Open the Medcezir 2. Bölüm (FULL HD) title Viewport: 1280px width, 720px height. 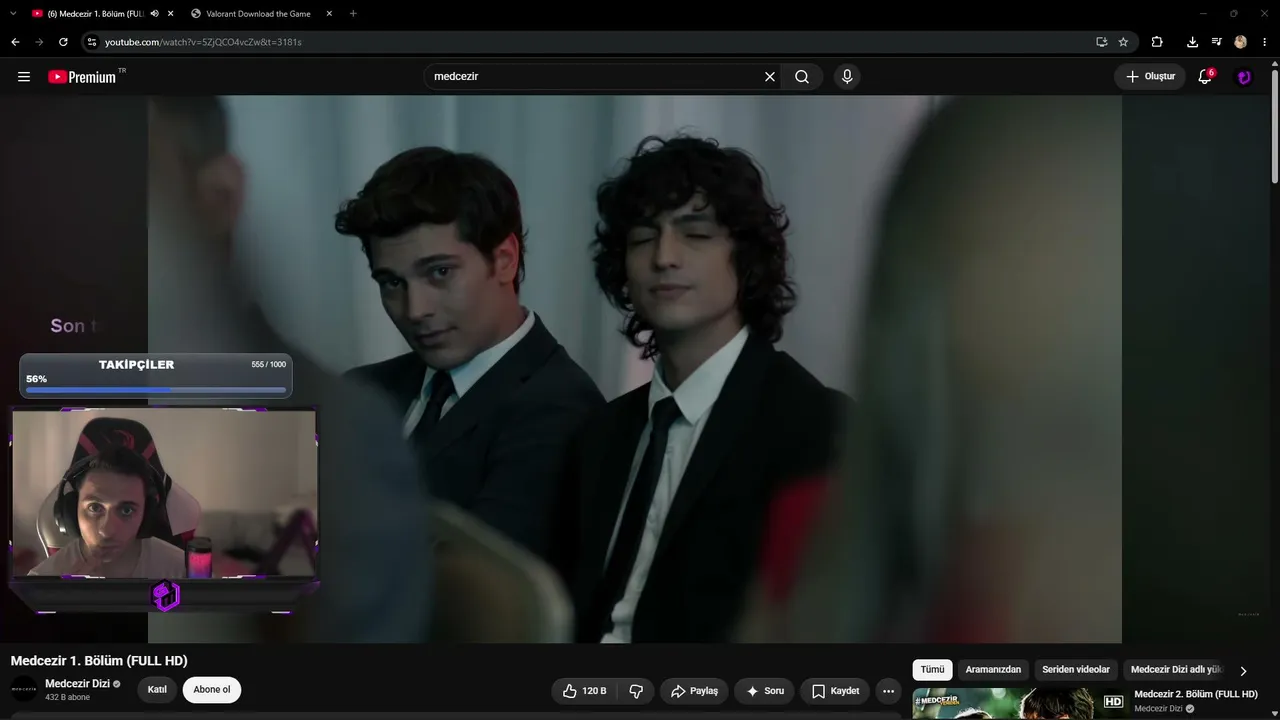click(x=1196, y=694)
